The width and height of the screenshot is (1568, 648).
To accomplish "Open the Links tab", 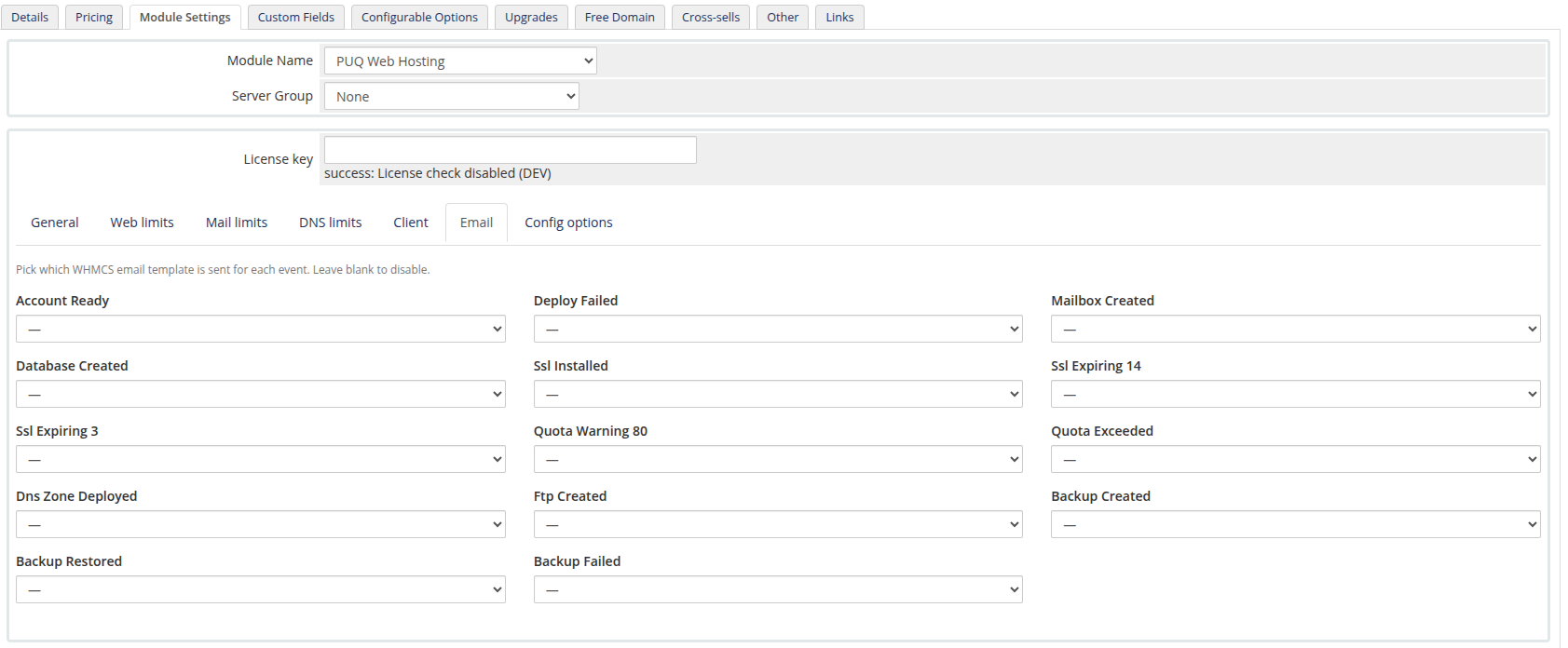I will coord(839,17).
